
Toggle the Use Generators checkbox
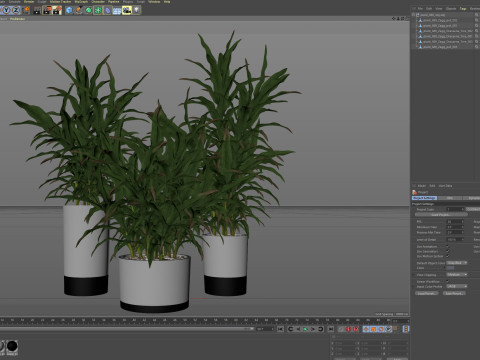[447, 251]
